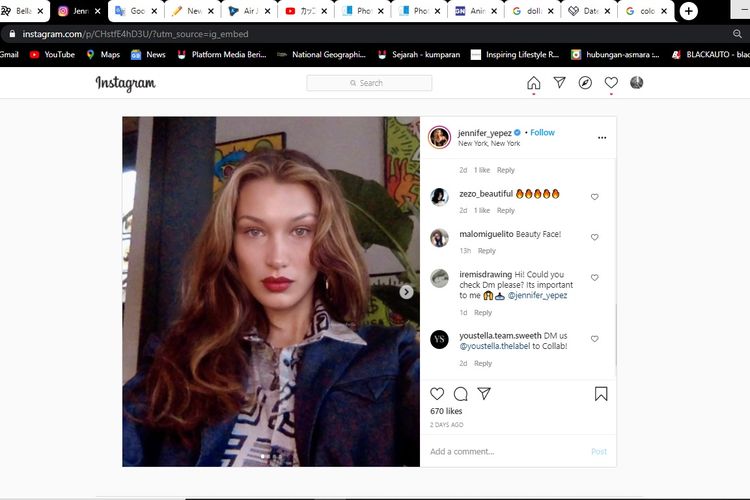The height and width of the screenshot is (500, 750).
Task: Reply to iremisdrawing's comment
Action: pyautogui.click(x=483, y=313)
